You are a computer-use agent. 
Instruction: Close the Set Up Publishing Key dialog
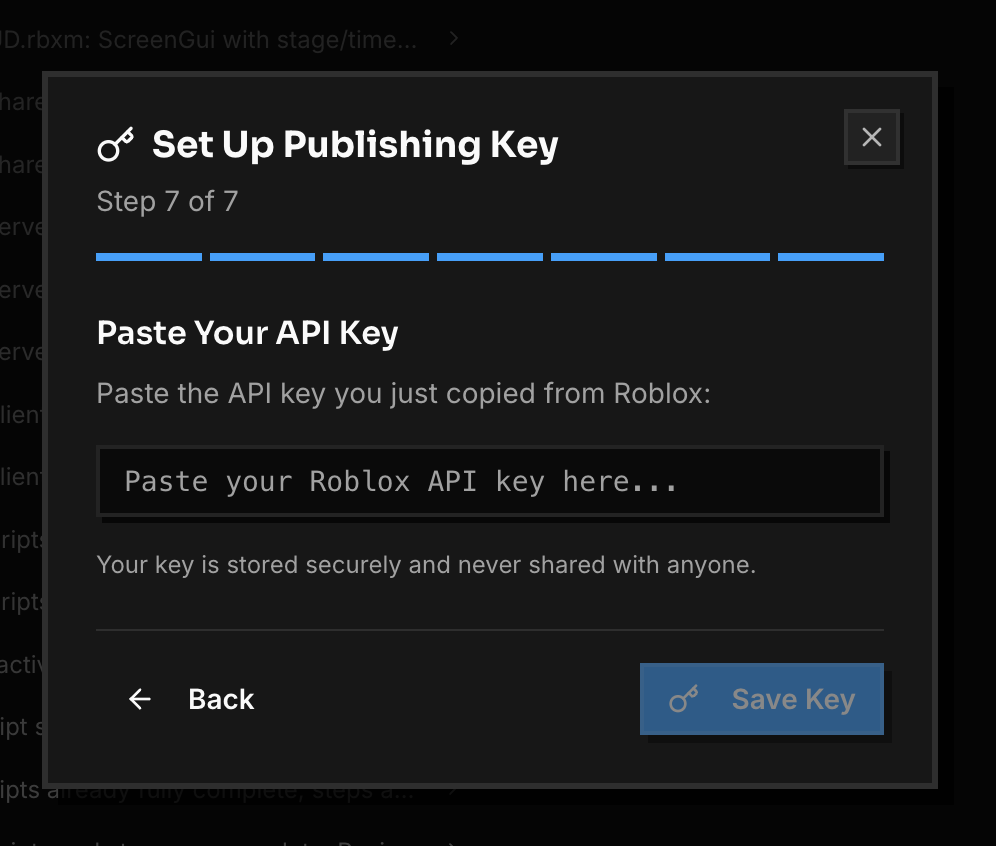tap(872, 137)
